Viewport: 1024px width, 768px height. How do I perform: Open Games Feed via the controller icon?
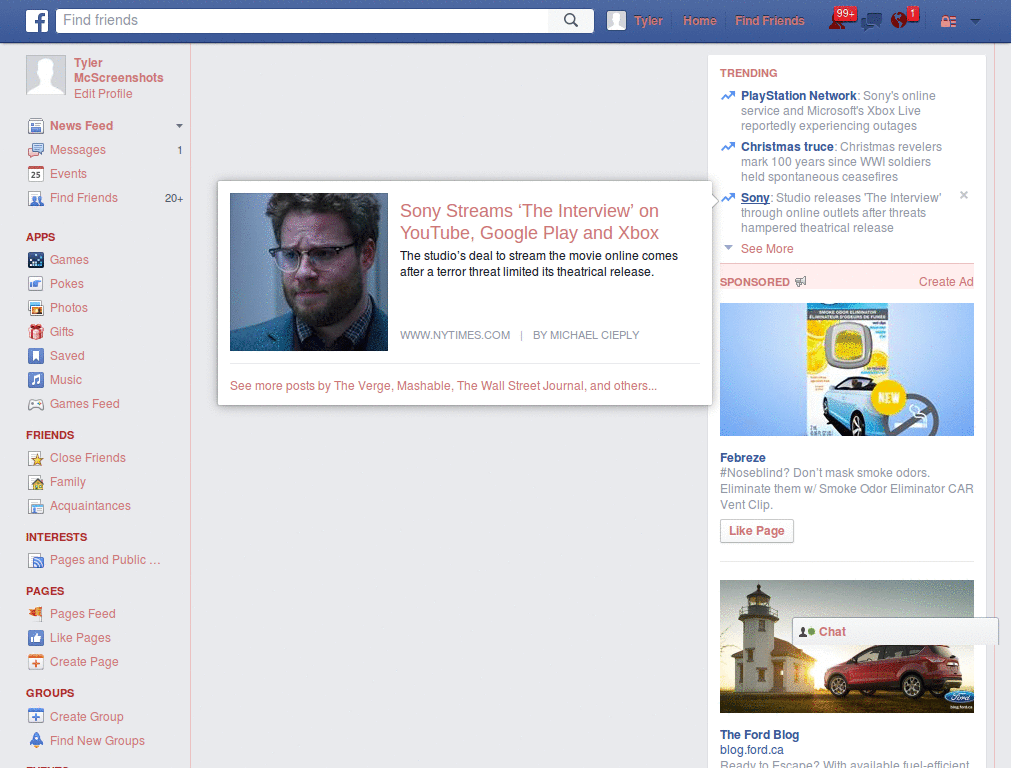click(34, 403)
